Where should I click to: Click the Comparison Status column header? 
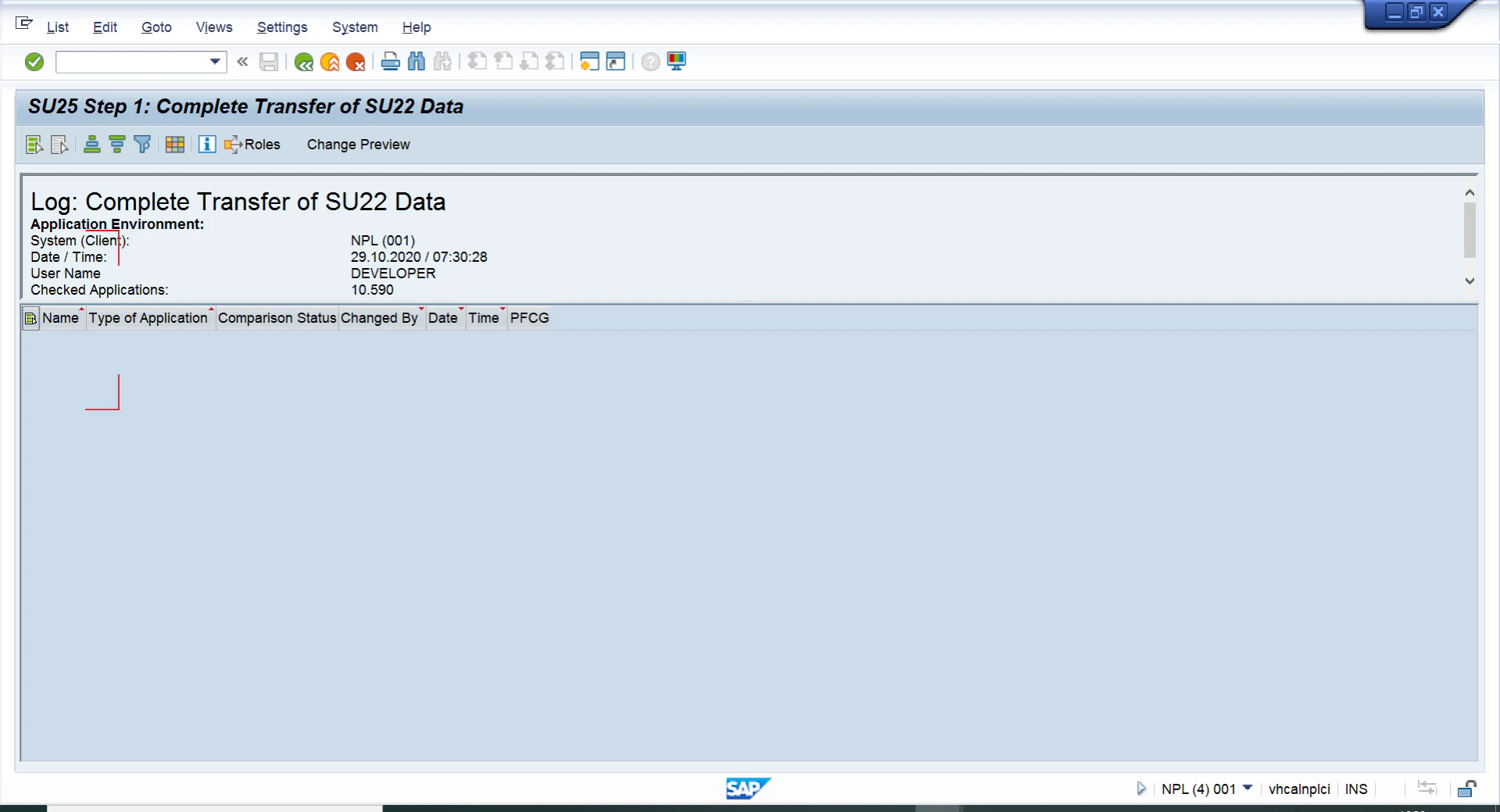(277, 318)
